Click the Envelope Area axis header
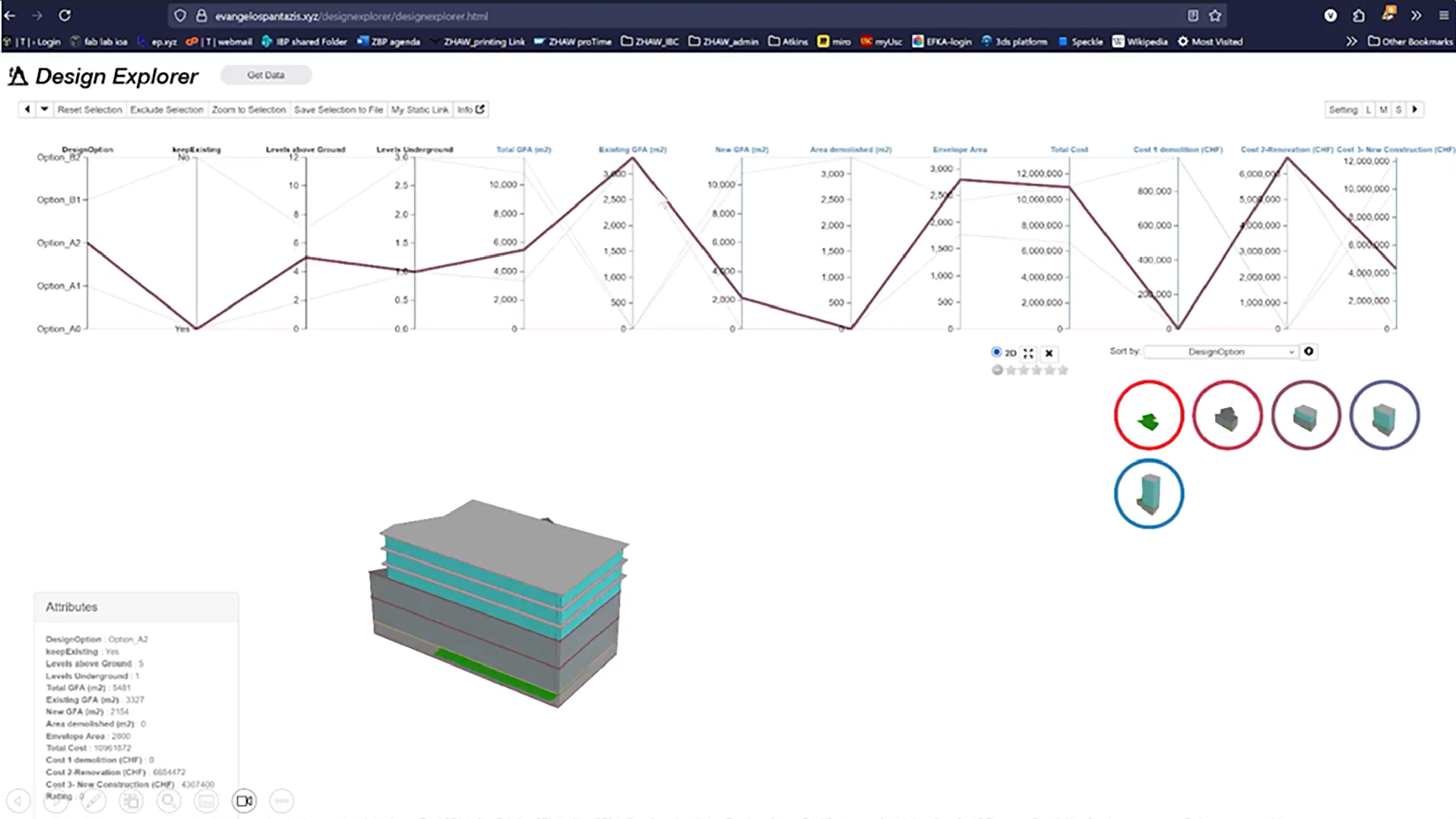Image resolution: width=1456 pixels, height=819 pixels. [x=960, y=150]
